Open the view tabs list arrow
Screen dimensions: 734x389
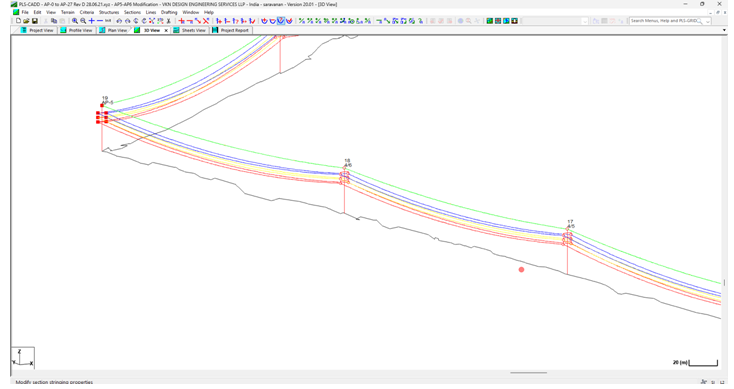click(725, 30)
